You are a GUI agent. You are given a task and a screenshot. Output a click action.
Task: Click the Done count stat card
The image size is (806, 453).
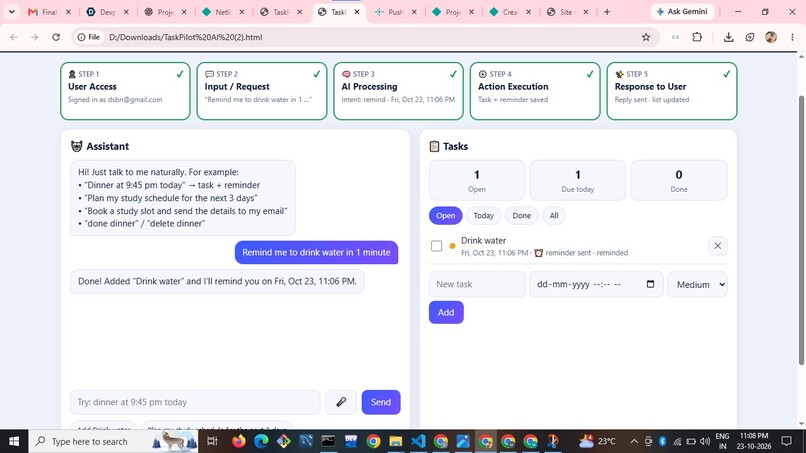[x=679, y=180]
